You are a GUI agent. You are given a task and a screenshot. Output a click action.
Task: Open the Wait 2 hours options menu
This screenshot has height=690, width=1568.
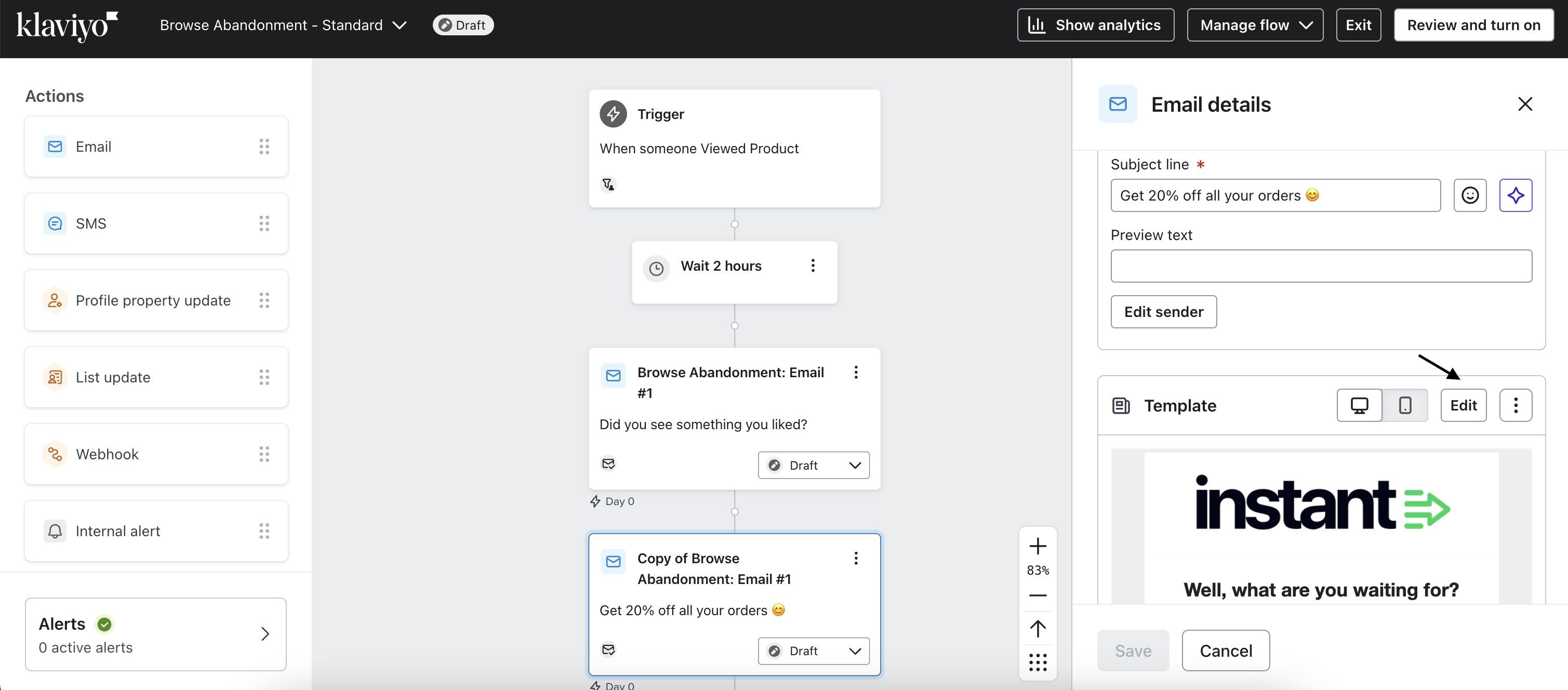[x=813, y=266]
